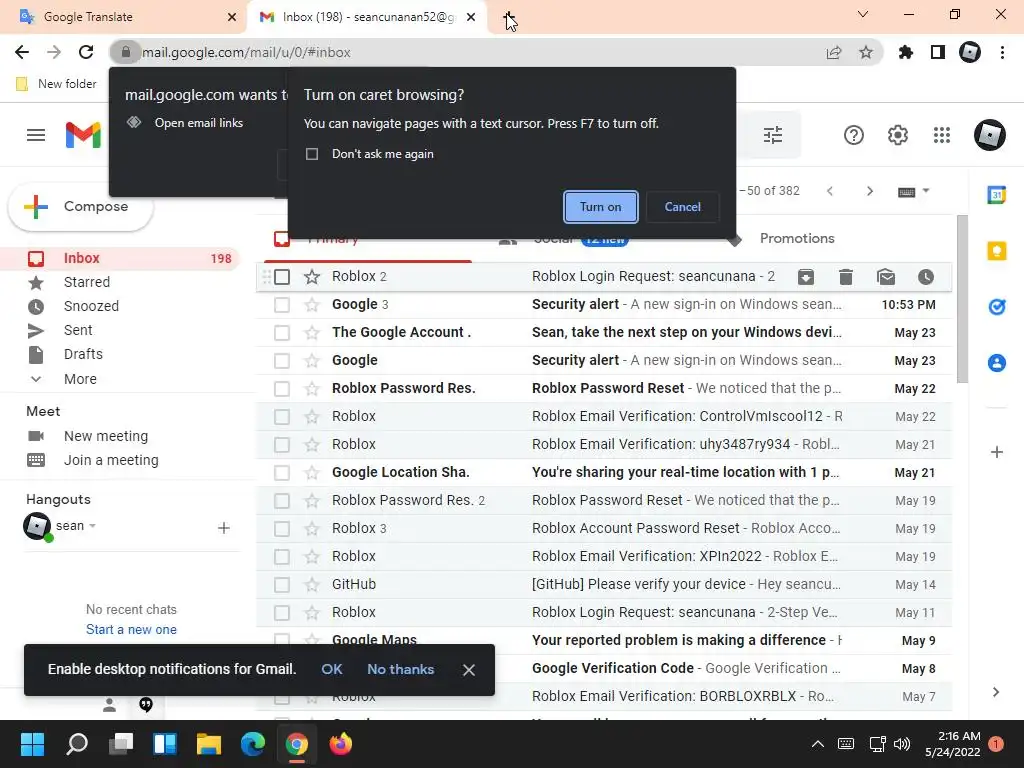Show hidden system tray icons chevron

(x=818, y=744)
